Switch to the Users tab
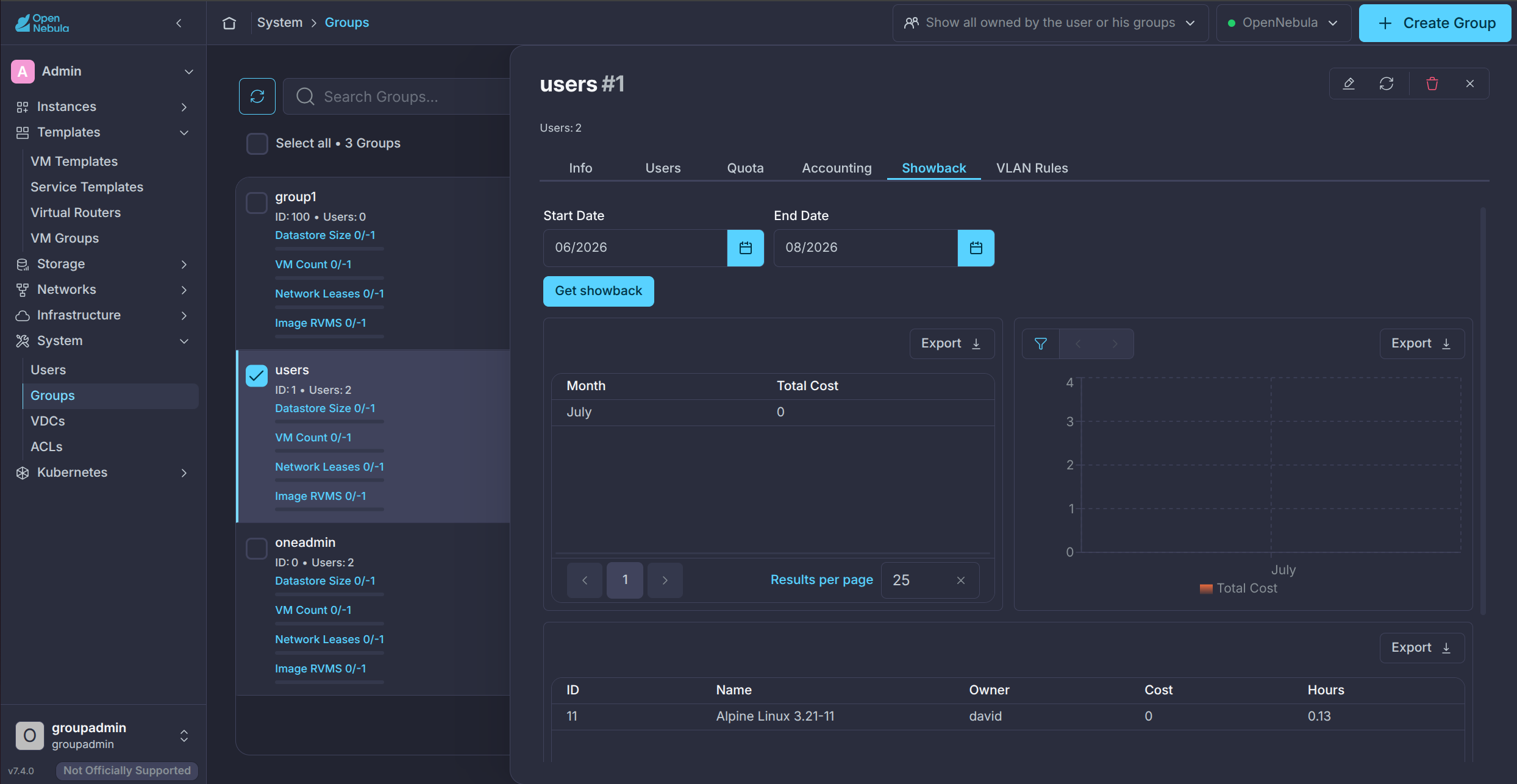The height and width of the screenshot is (784, 1517). (x=663, y=168)
